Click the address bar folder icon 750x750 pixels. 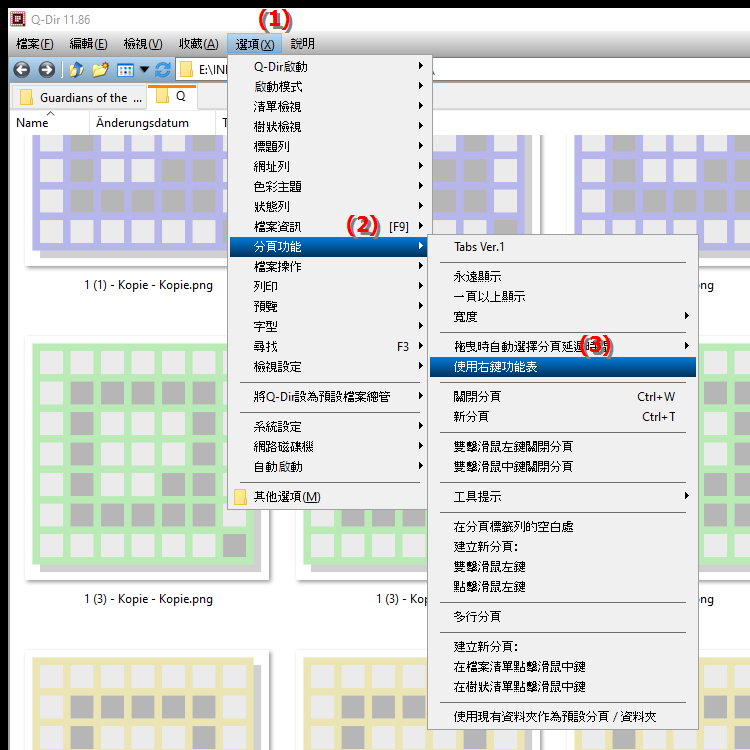coord(186,70)
